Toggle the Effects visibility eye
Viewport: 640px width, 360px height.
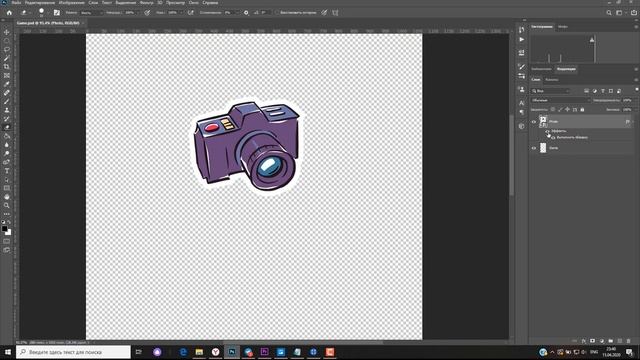[548, 131]
